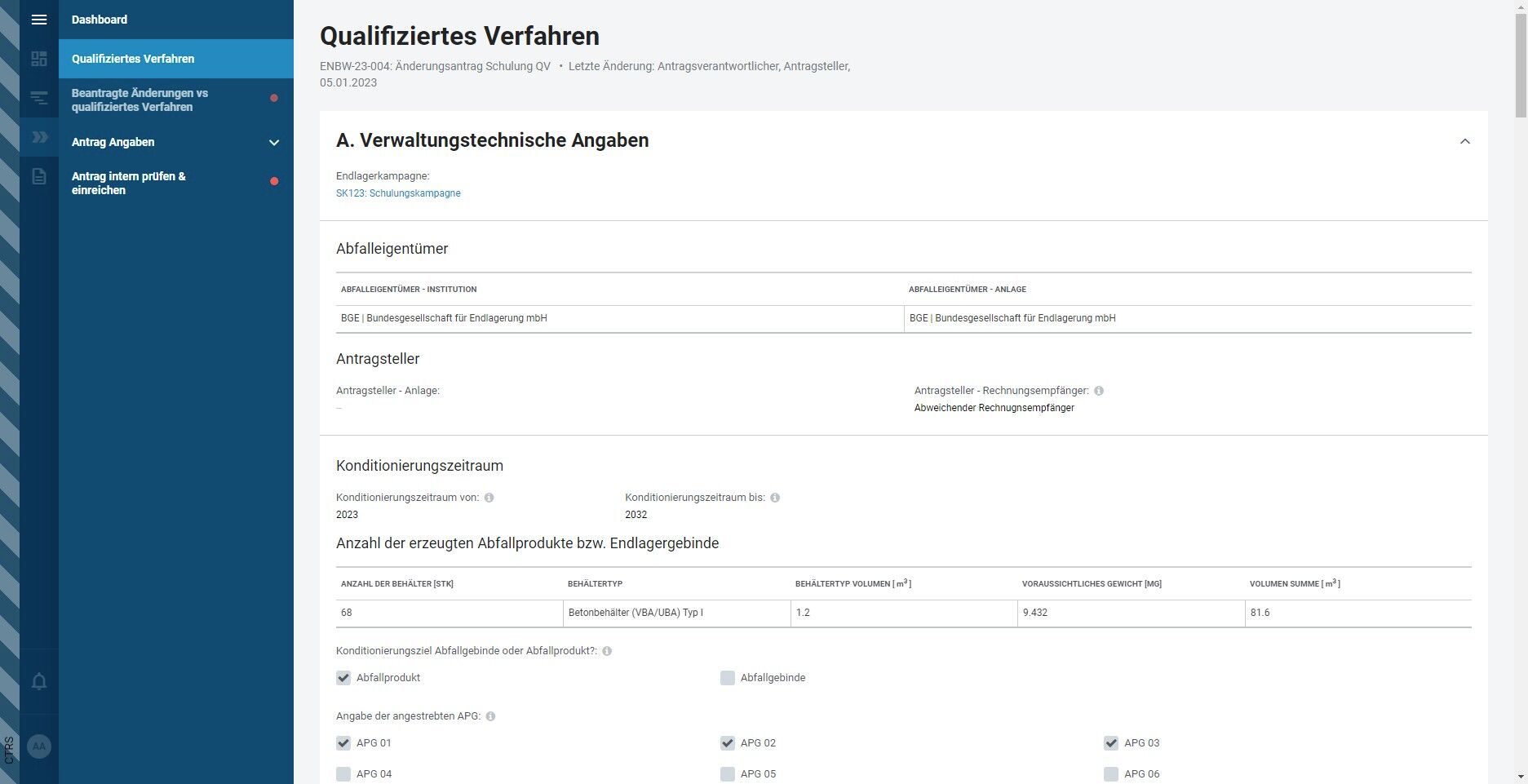Image resolution: width=1528 pixels, height=784 pixels.
Task: Open the hamburger menu icon
Action: (x=39, y=20)
